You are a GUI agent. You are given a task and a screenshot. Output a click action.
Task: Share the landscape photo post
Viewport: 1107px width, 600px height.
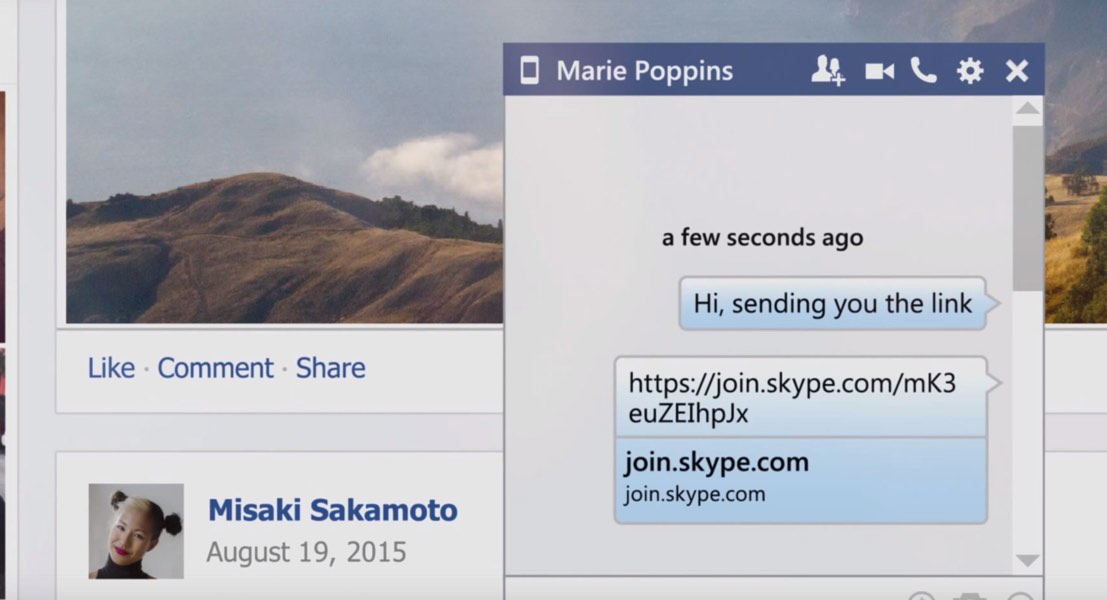tap(330, 368)
